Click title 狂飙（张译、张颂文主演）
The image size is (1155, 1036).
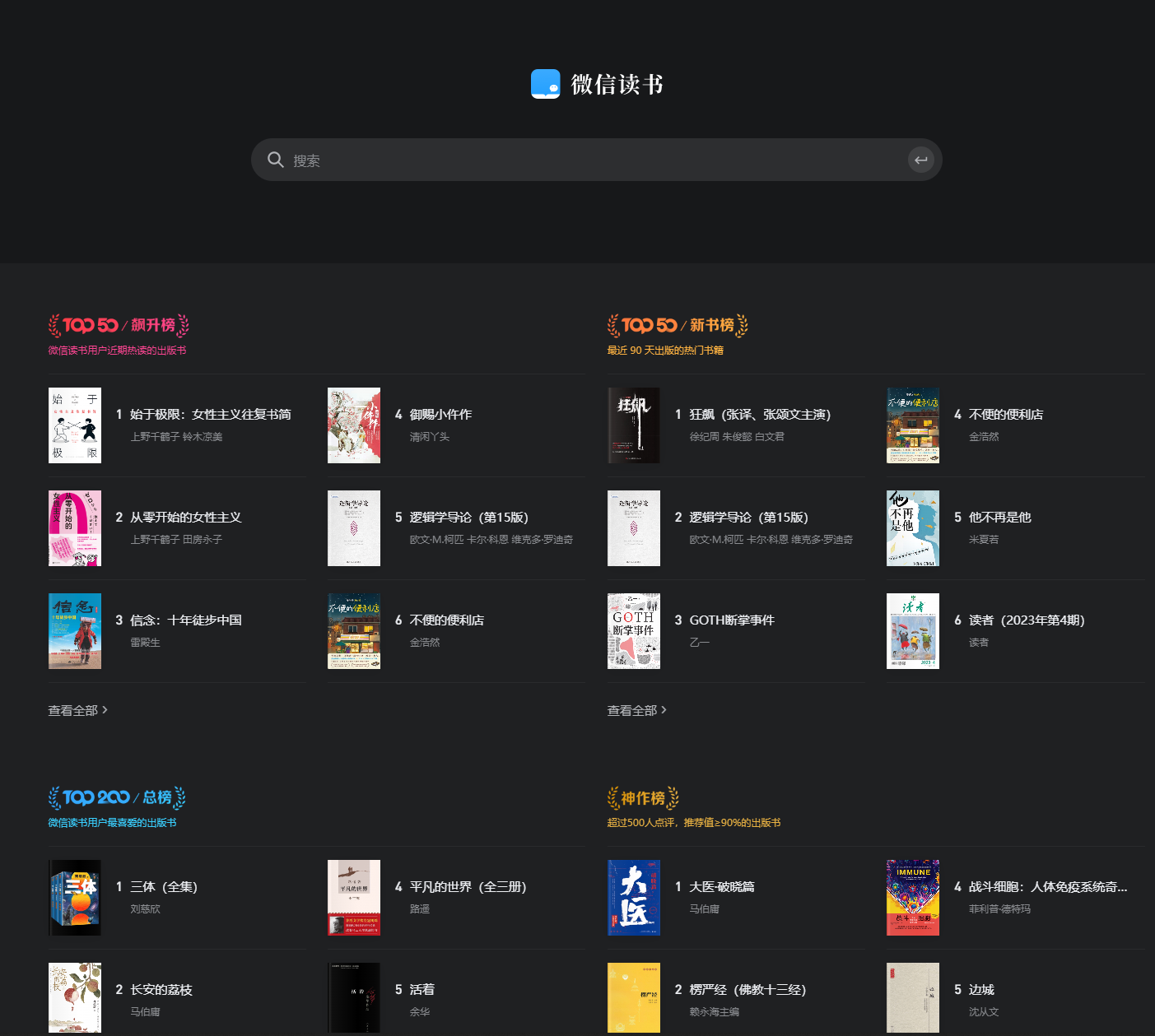pos(761,414)
